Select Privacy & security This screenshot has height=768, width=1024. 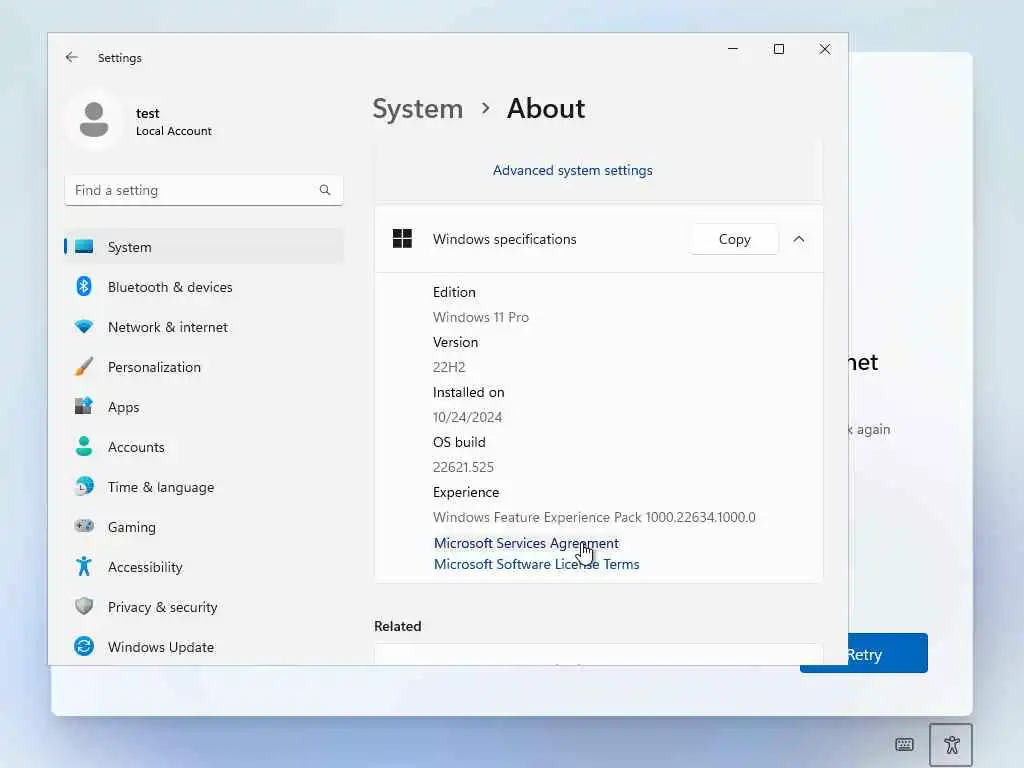(x=204, y=607)
